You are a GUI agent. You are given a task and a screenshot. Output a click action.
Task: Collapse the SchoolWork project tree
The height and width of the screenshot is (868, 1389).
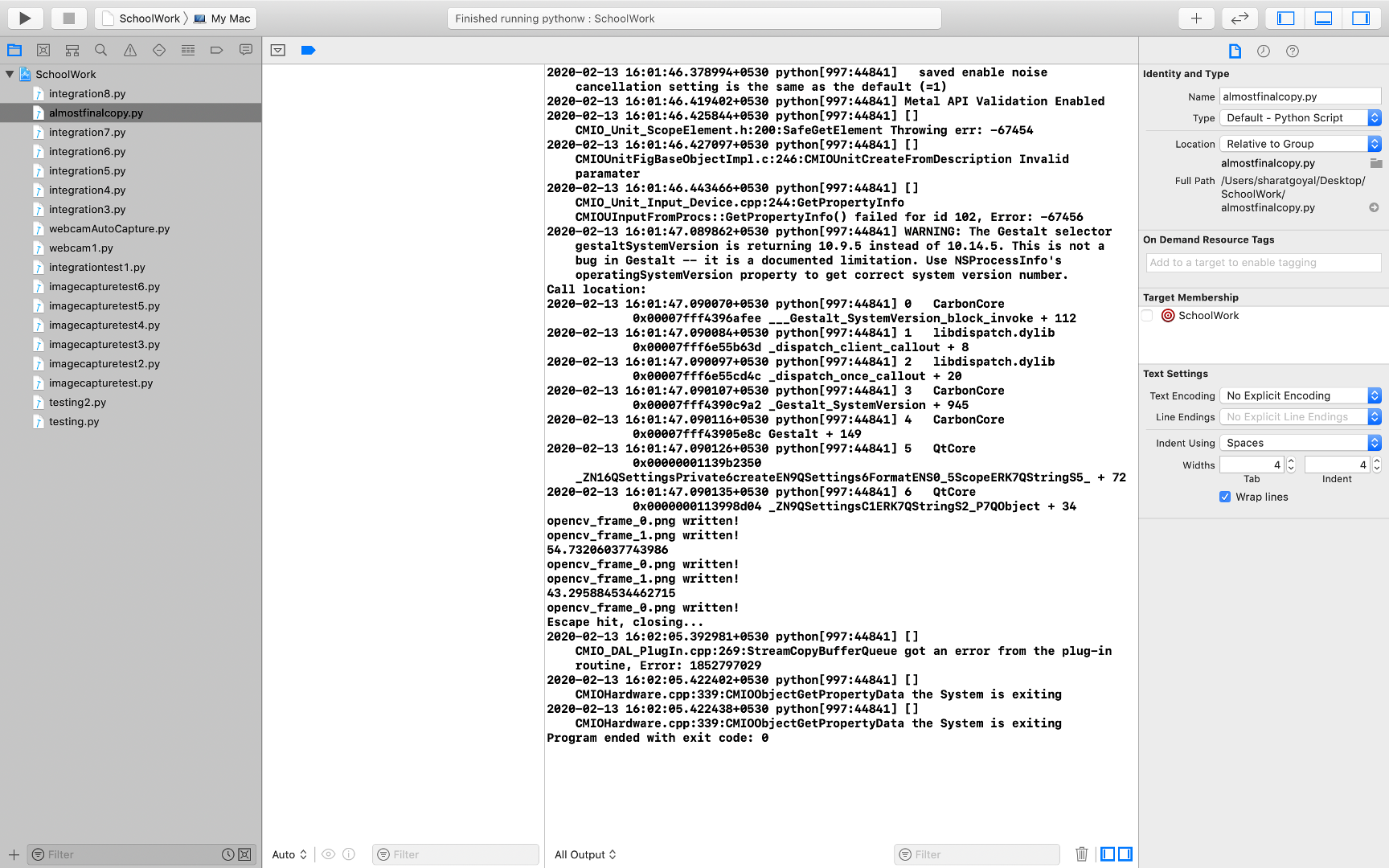click(10, 74)
